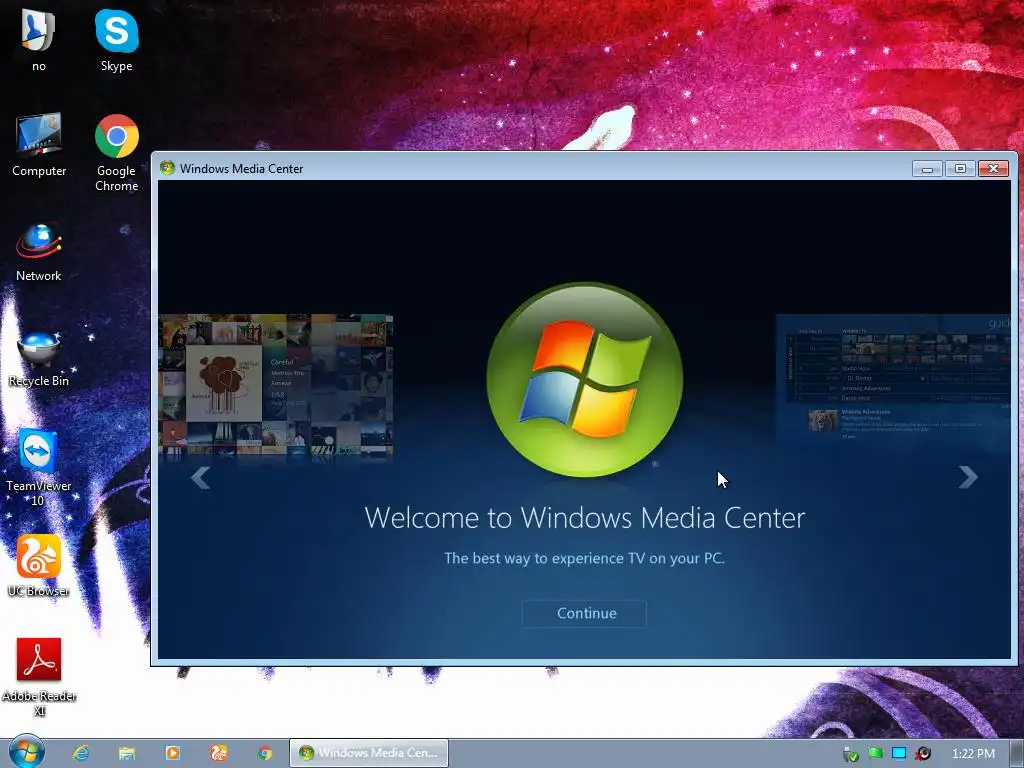This screenshot has width=1024, height=768.
Task: Select the Google Chrome desktop shortcut
Action: pyautogui.click(x=116, y=153)
